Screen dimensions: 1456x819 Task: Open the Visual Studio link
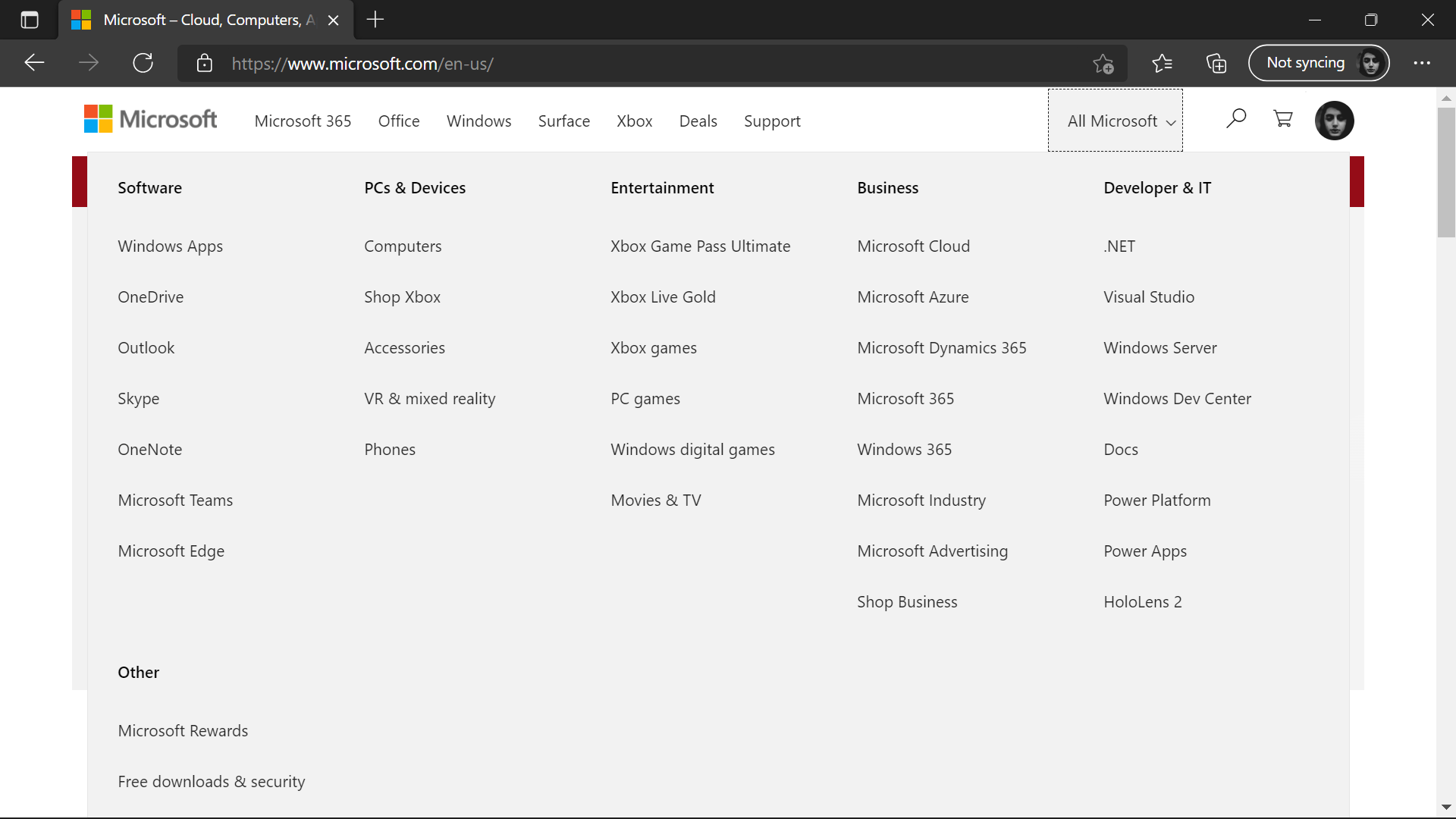point(1148,297)
